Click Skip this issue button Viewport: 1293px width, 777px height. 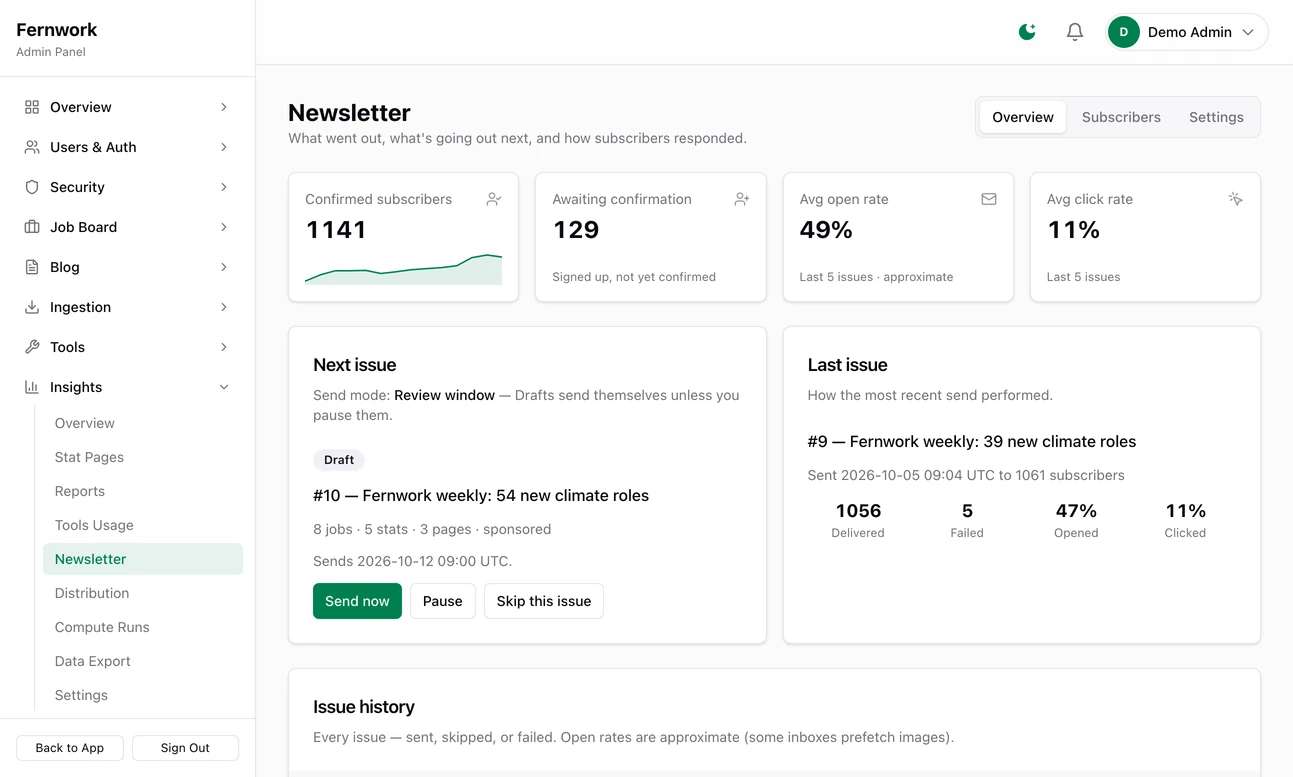coord(544,601)
